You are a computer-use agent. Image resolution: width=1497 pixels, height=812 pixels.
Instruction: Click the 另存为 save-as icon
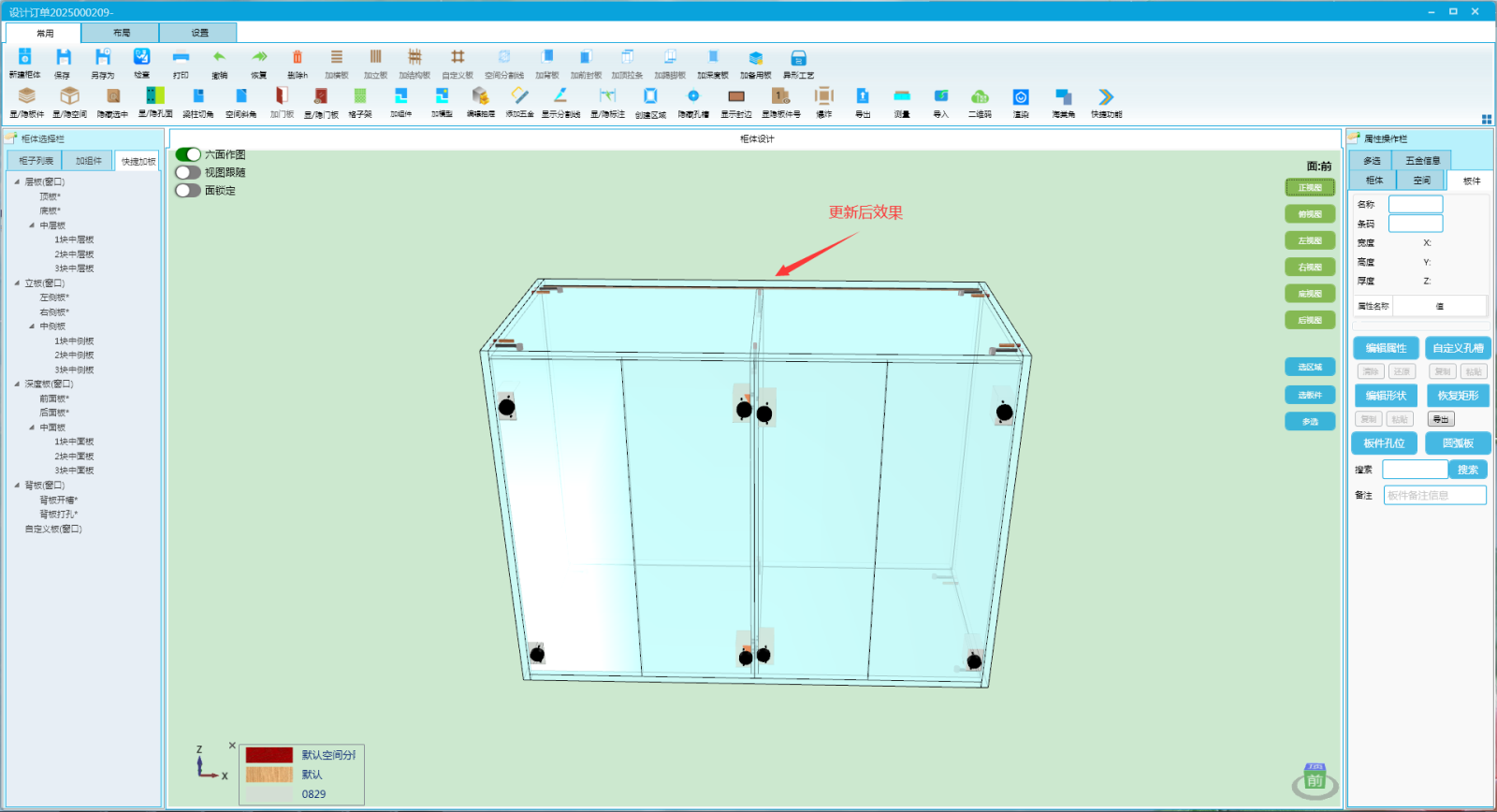(103, 58)
